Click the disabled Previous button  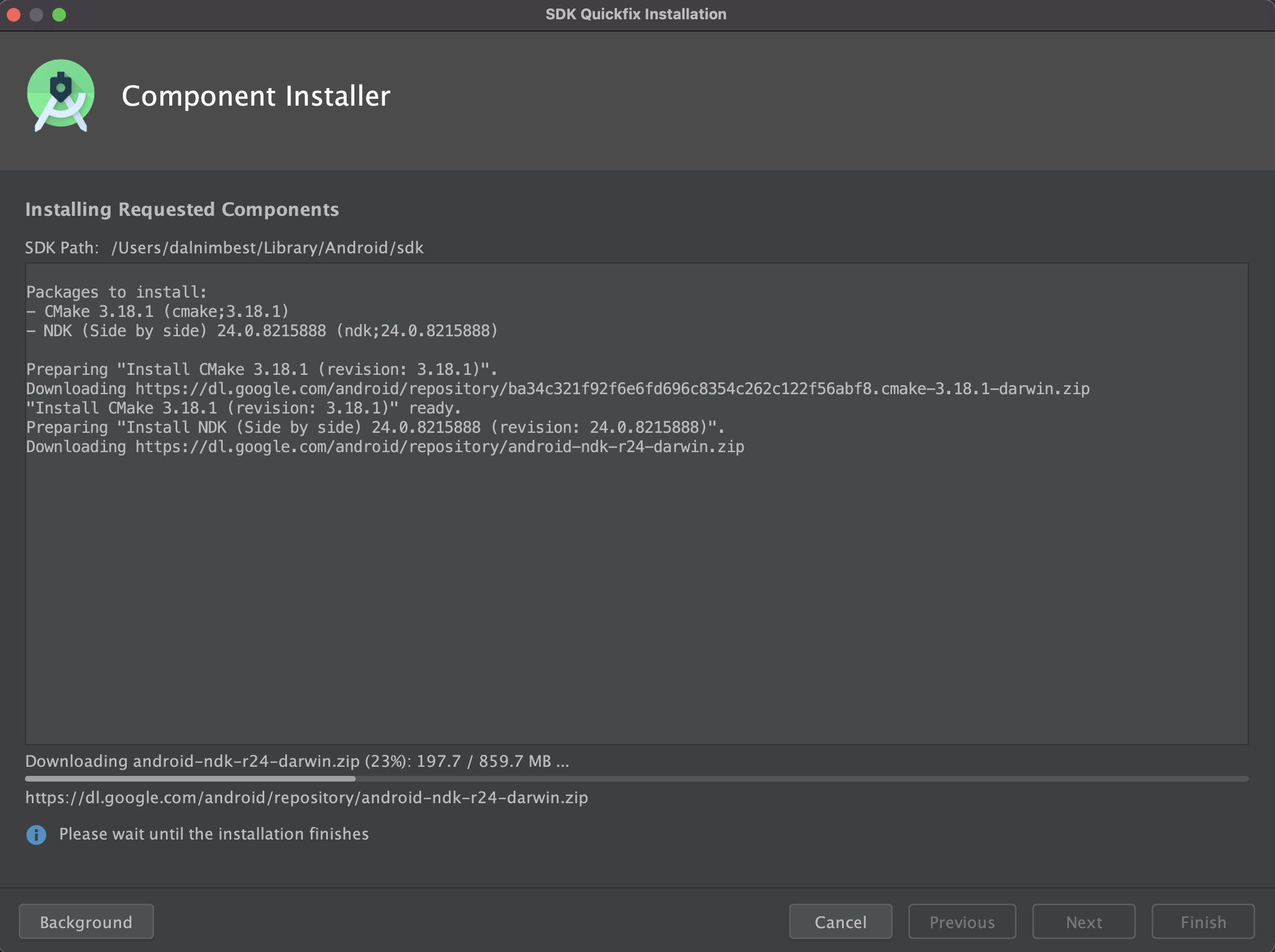click(x=962, y=921)
